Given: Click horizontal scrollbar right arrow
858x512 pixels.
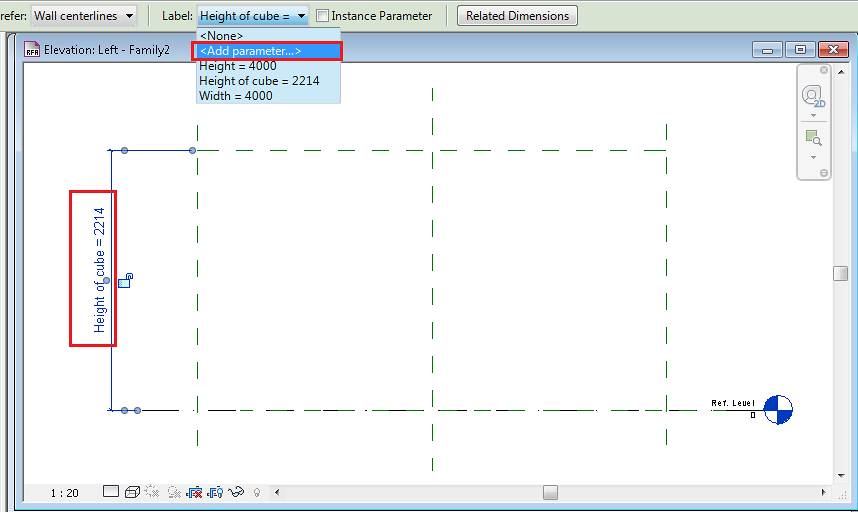Looking at the screenshot, I should (x=824, y=492).
